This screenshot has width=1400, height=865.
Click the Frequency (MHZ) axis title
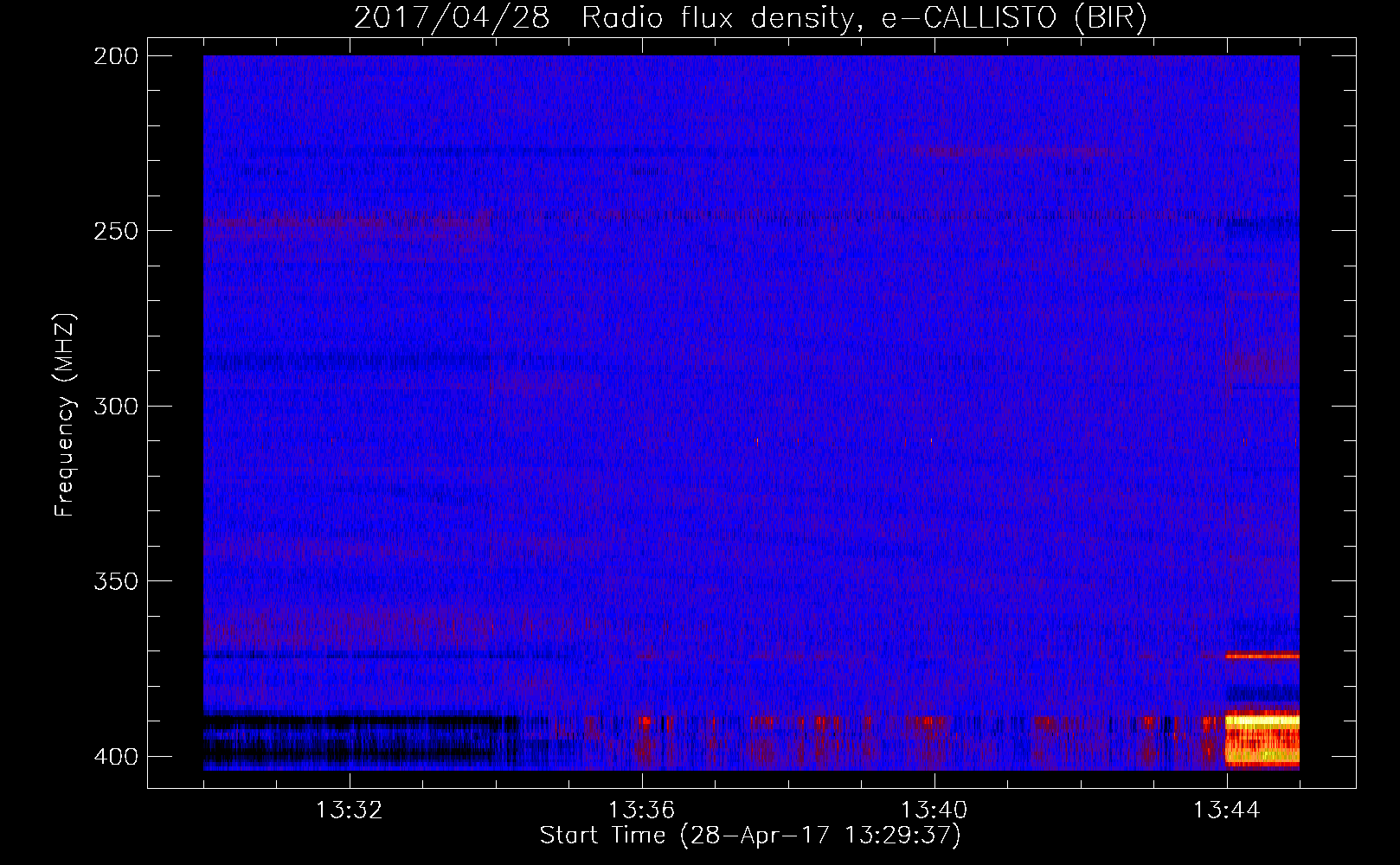coord(65,414)
